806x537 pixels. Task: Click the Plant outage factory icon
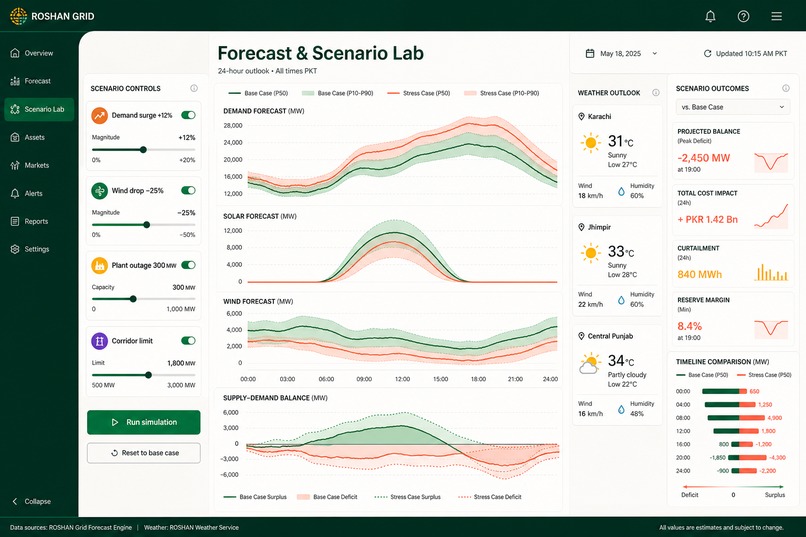pos(99,266)
